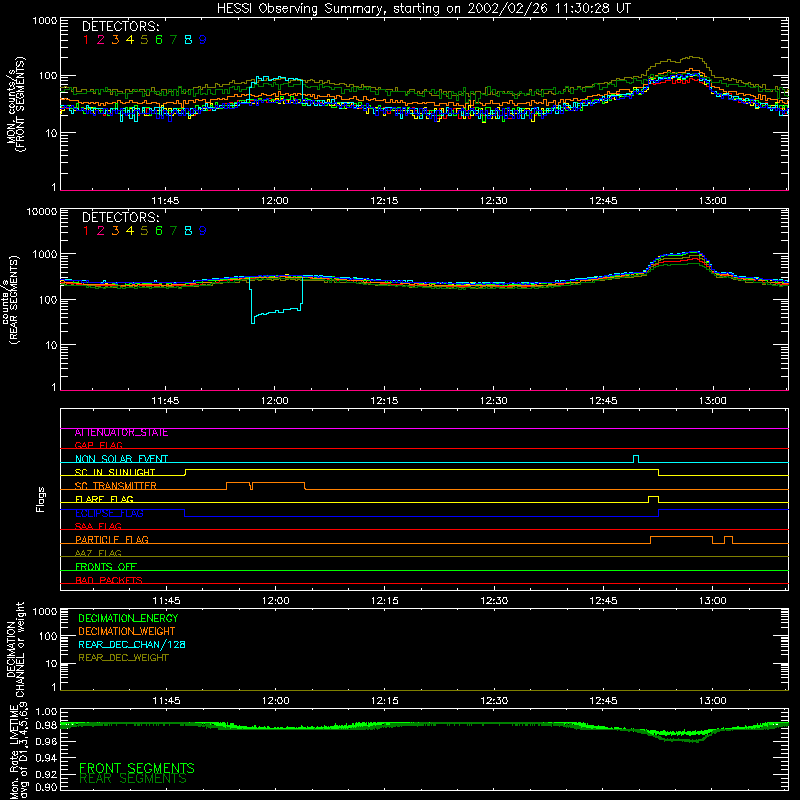Click the rear segments counts/s axis title
Screen dimensions: 800x800
coord(11,300)
